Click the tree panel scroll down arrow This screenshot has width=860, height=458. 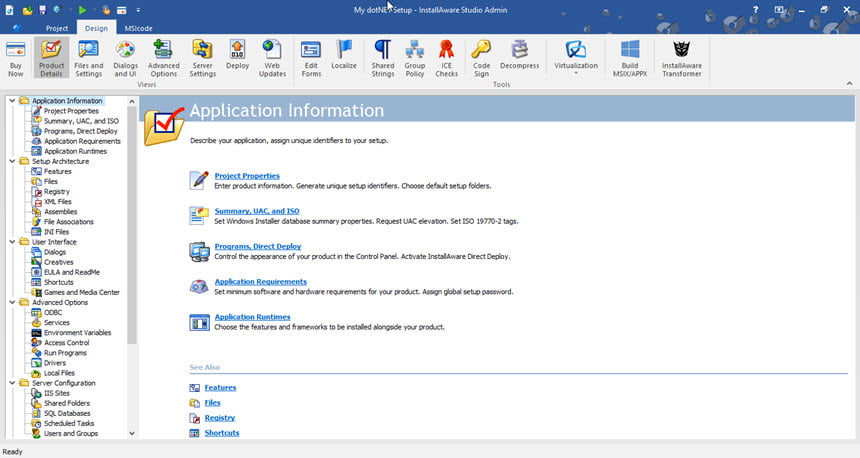pos(132,433)
